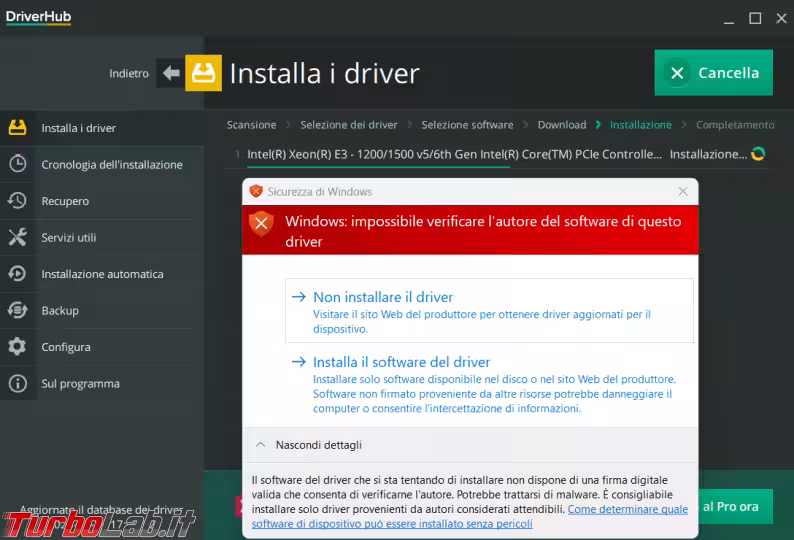Choose Installa il software del driver
Viewport: 794px width, 540px height.
489,385
